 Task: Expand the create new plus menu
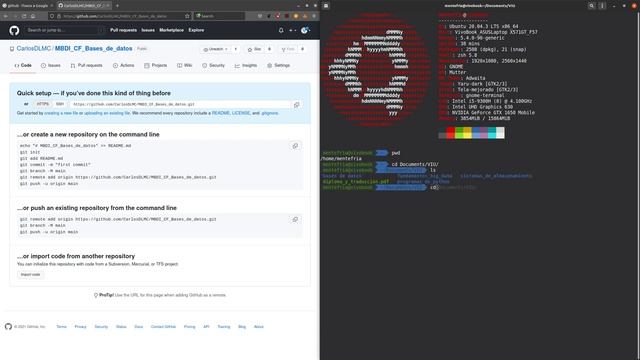click(x=292, y=30)
